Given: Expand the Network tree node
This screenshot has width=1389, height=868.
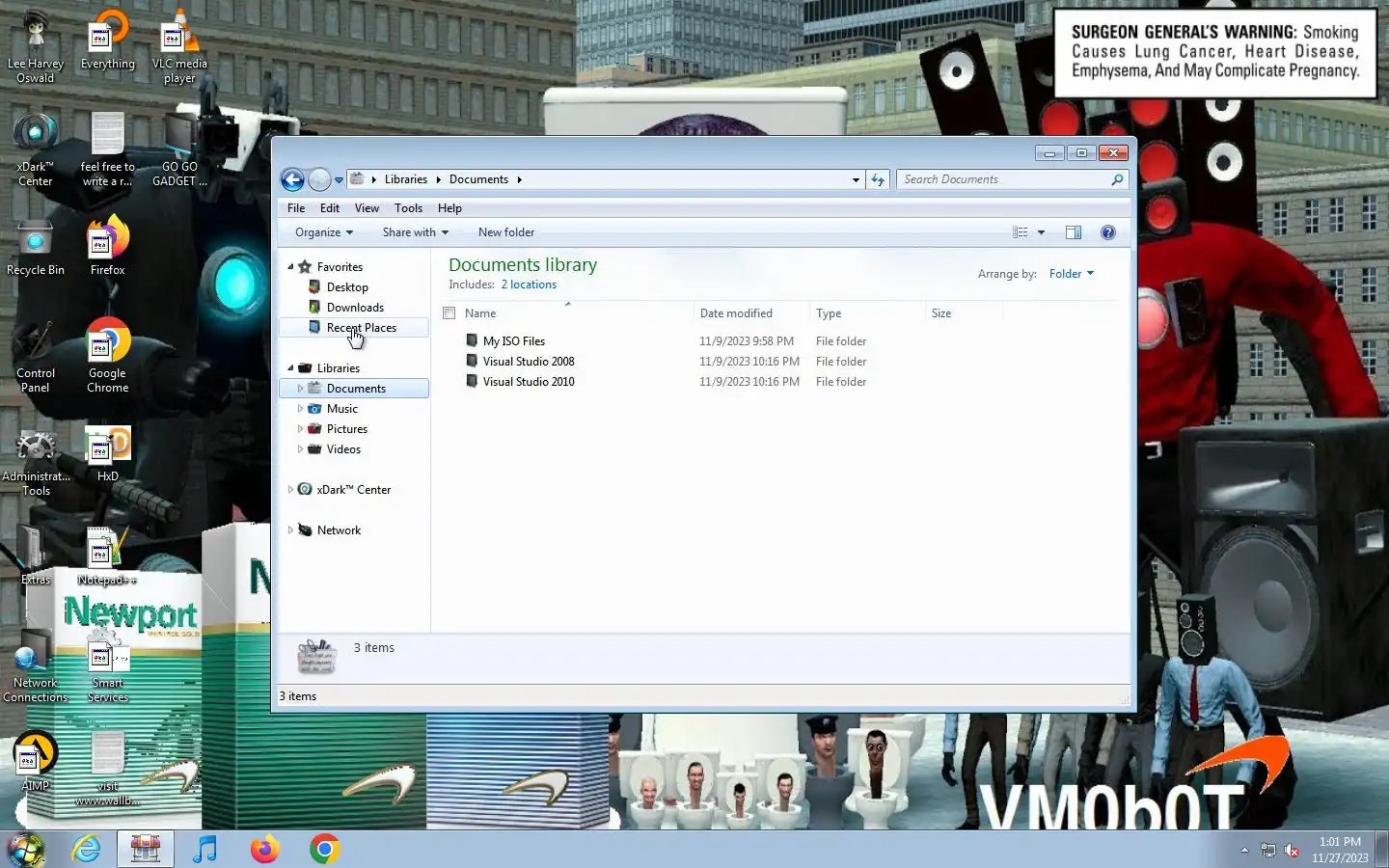Looking at the screenshot, I should pyautogui.click(x=290, y=530).
